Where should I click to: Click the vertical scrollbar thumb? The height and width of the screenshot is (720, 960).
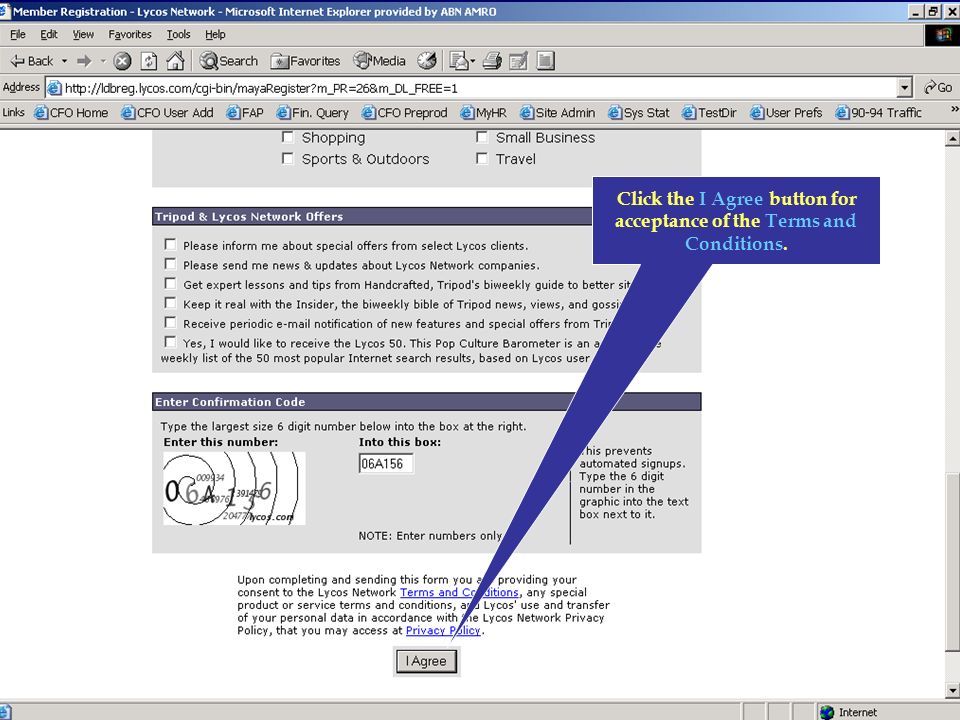tap(952, 562)
